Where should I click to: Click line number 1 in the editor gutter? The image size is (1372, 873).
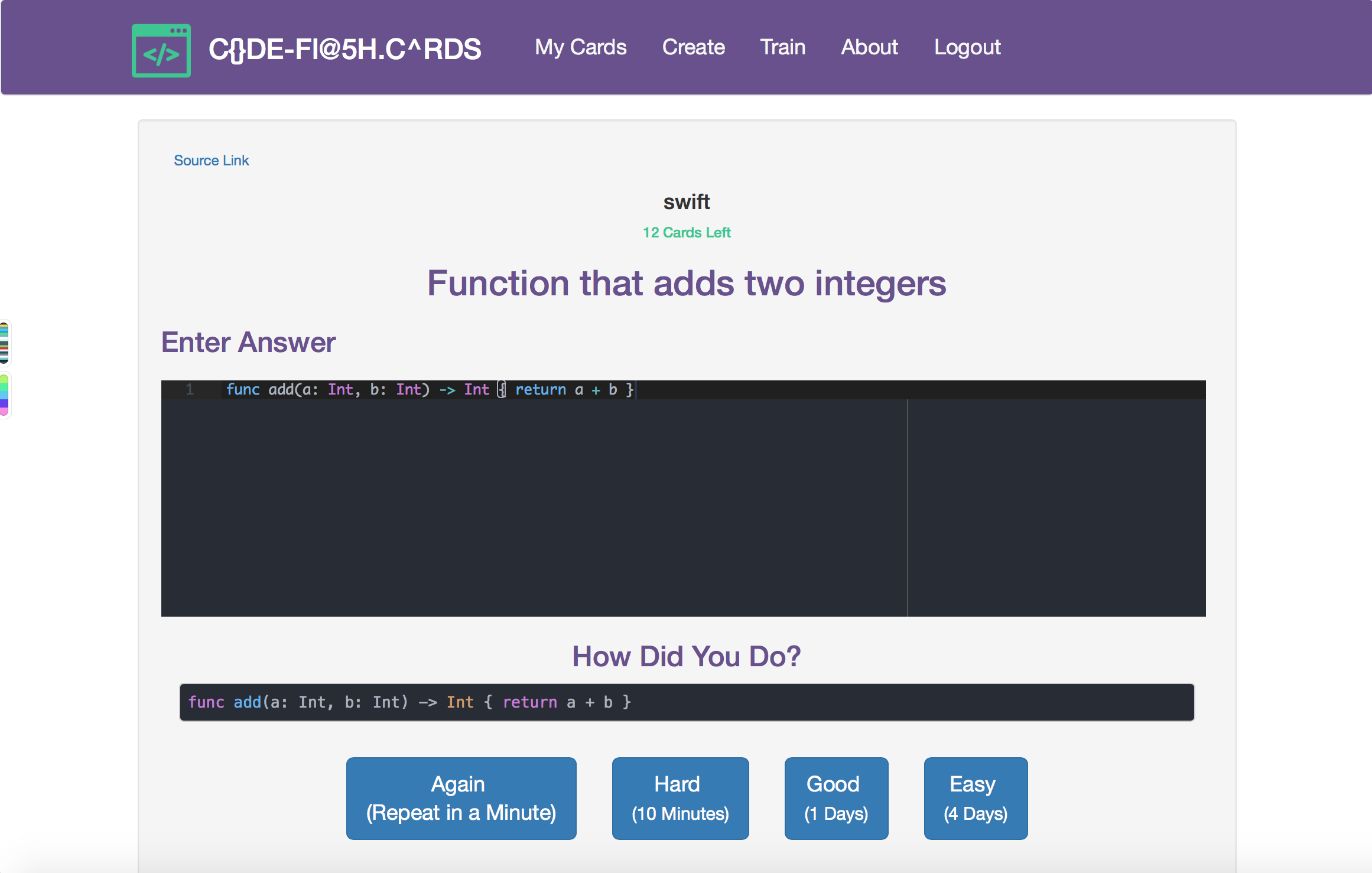click(x=190, y=389)
